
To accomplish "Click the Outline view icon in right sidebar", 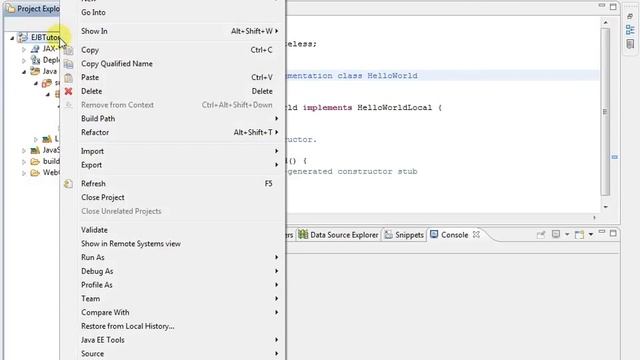I will tap(630, 30).
